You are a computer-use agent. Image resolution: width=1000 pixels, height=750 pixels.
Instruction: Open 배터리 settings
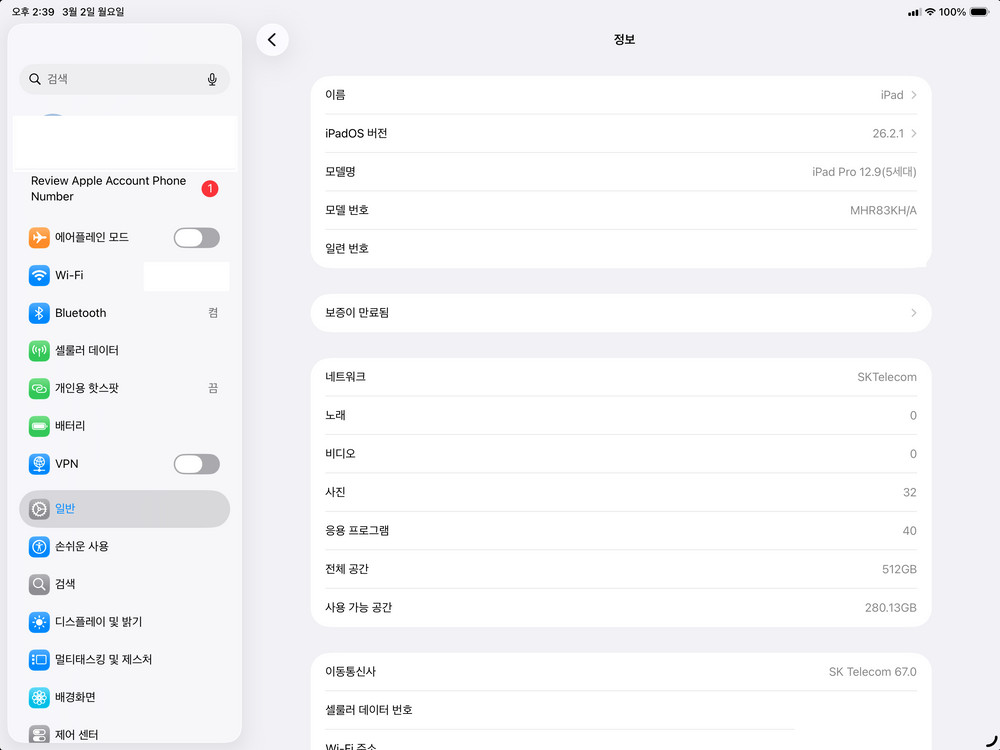(124, 426)
